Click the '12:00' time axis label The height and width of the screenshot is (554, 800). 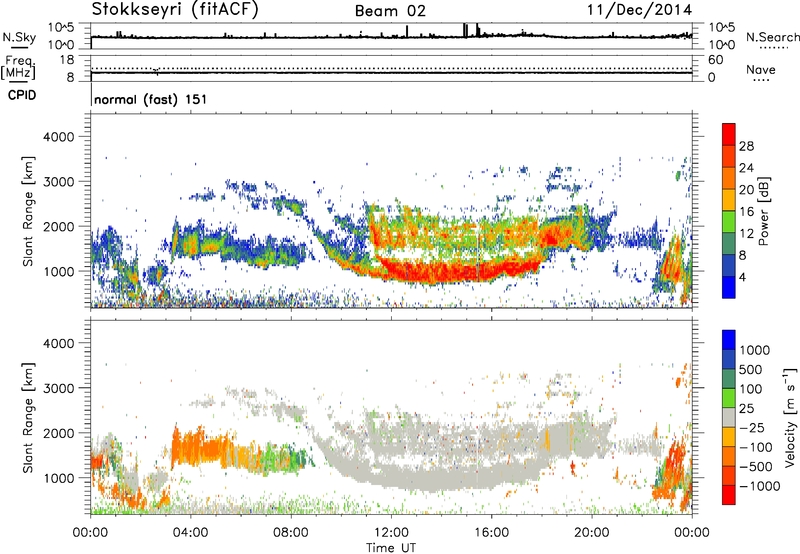tap(391, 533)
